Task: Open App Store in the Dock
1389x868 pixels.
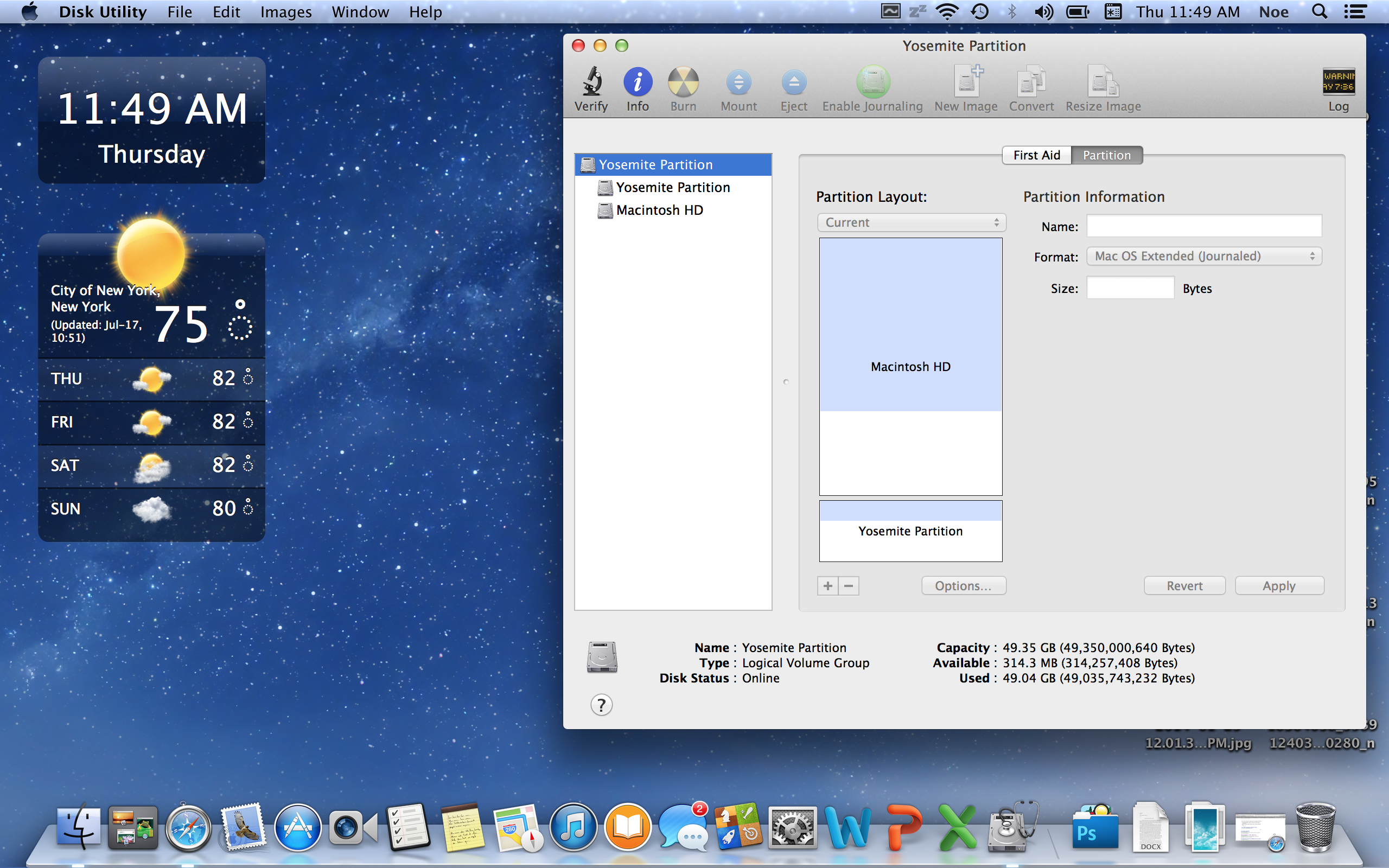Action: point(297,827)
